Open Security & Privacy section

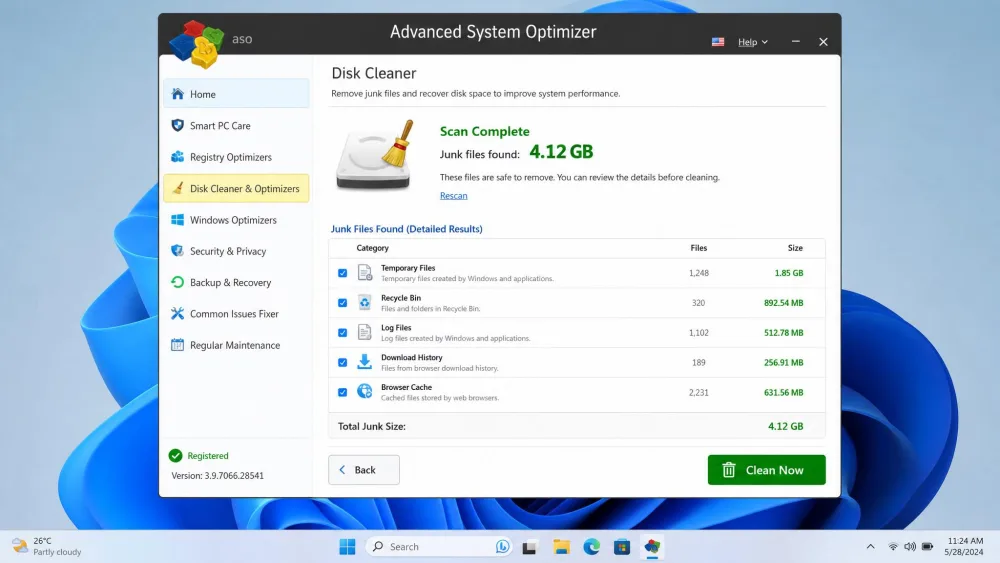click(236, 251)
